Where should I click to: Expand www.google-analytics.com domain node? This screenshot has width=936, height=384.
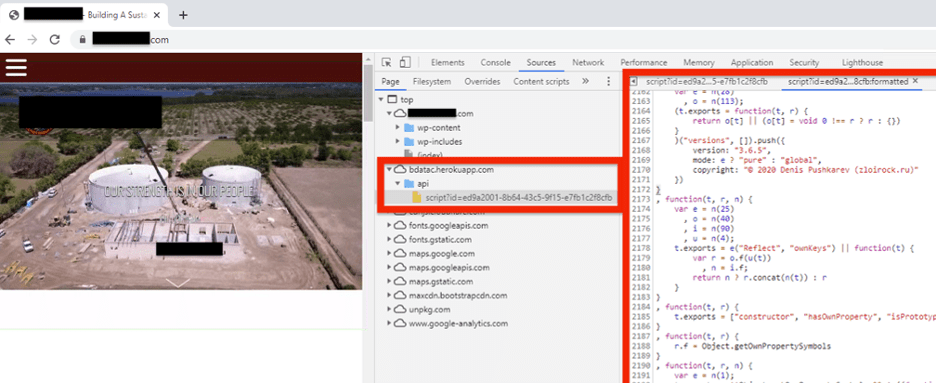(x=390, y=324)
